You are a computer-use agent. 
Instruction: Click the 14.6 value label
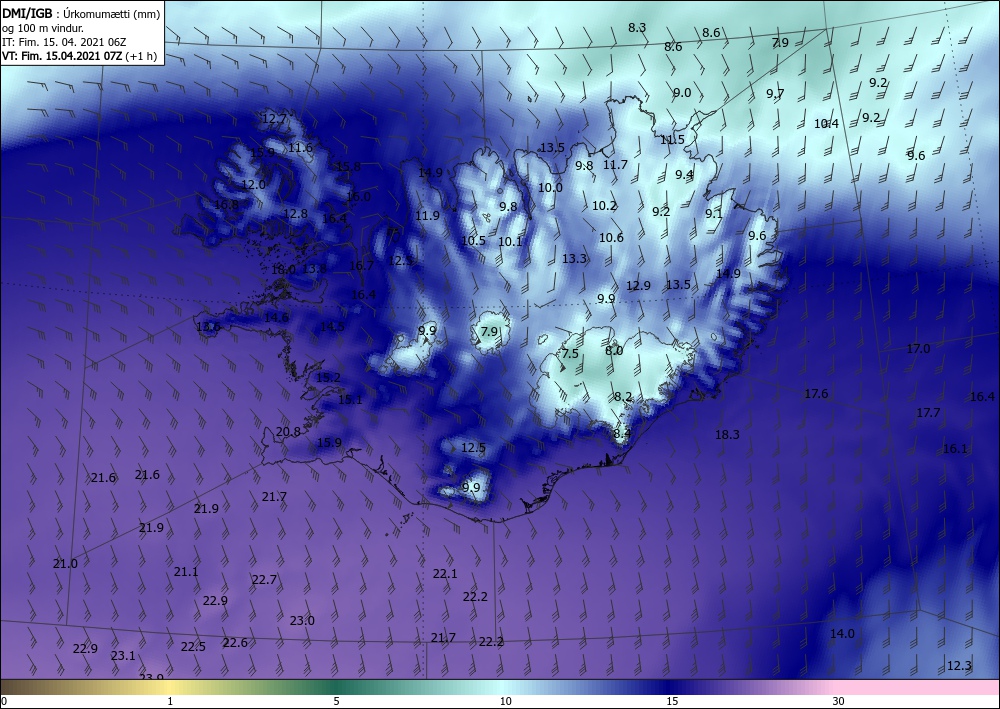(276, 318)
